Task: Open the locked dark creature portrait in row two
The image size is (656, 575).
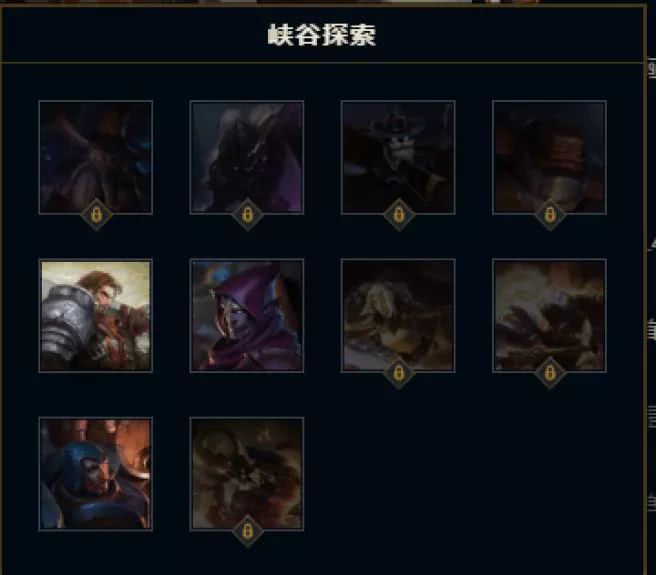Action: point(549,316)
